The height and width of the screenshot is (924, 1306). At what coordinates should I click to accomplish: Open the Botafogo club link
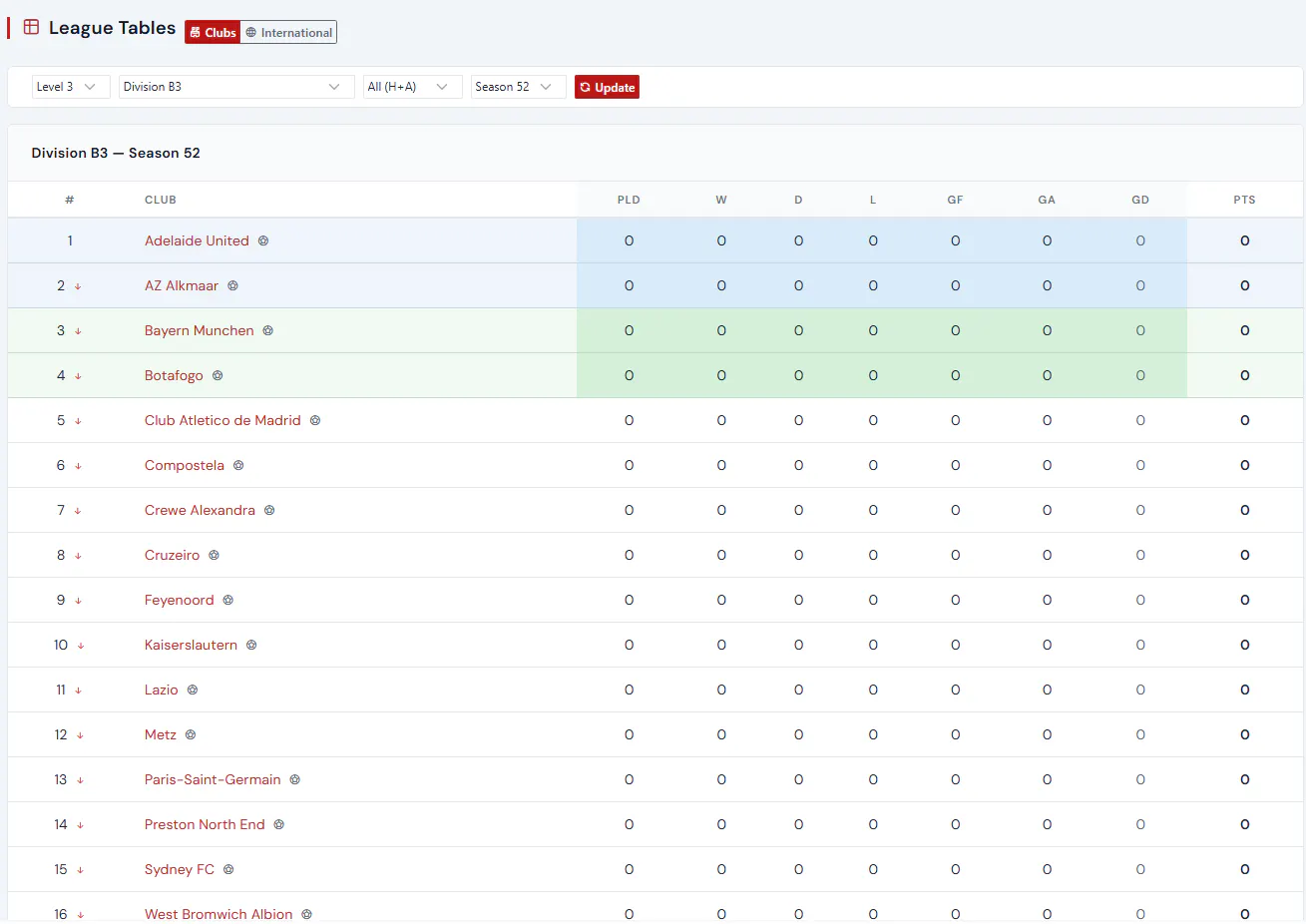pos(174,375)
